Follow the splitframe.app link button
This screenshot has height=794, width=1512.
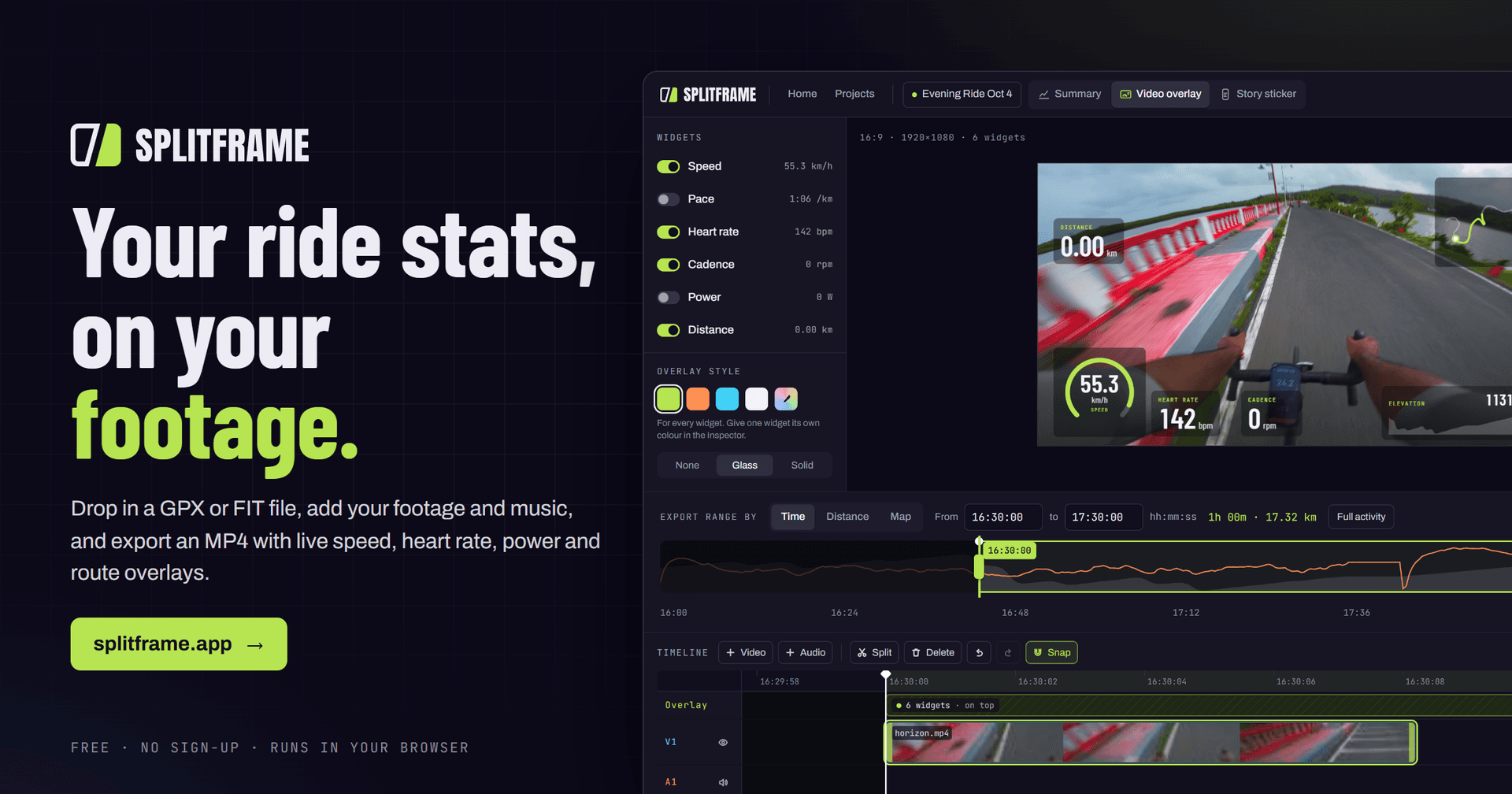click(x=179, y=644)
